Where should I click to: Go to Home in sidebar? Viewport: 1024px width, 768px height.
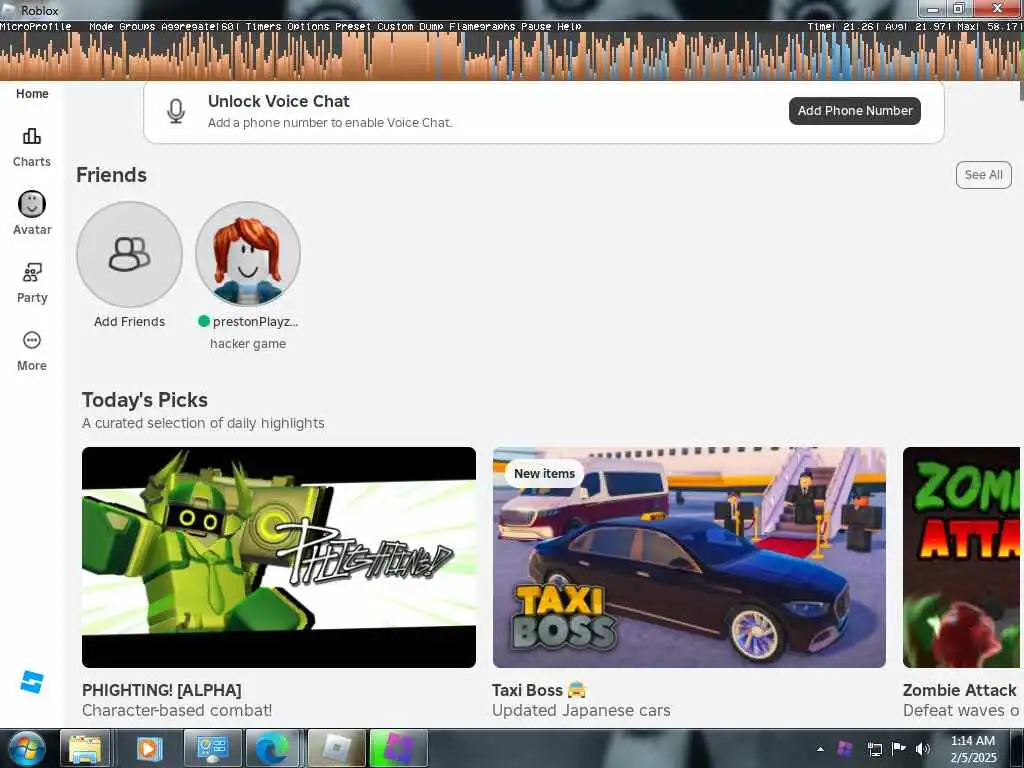32,94
